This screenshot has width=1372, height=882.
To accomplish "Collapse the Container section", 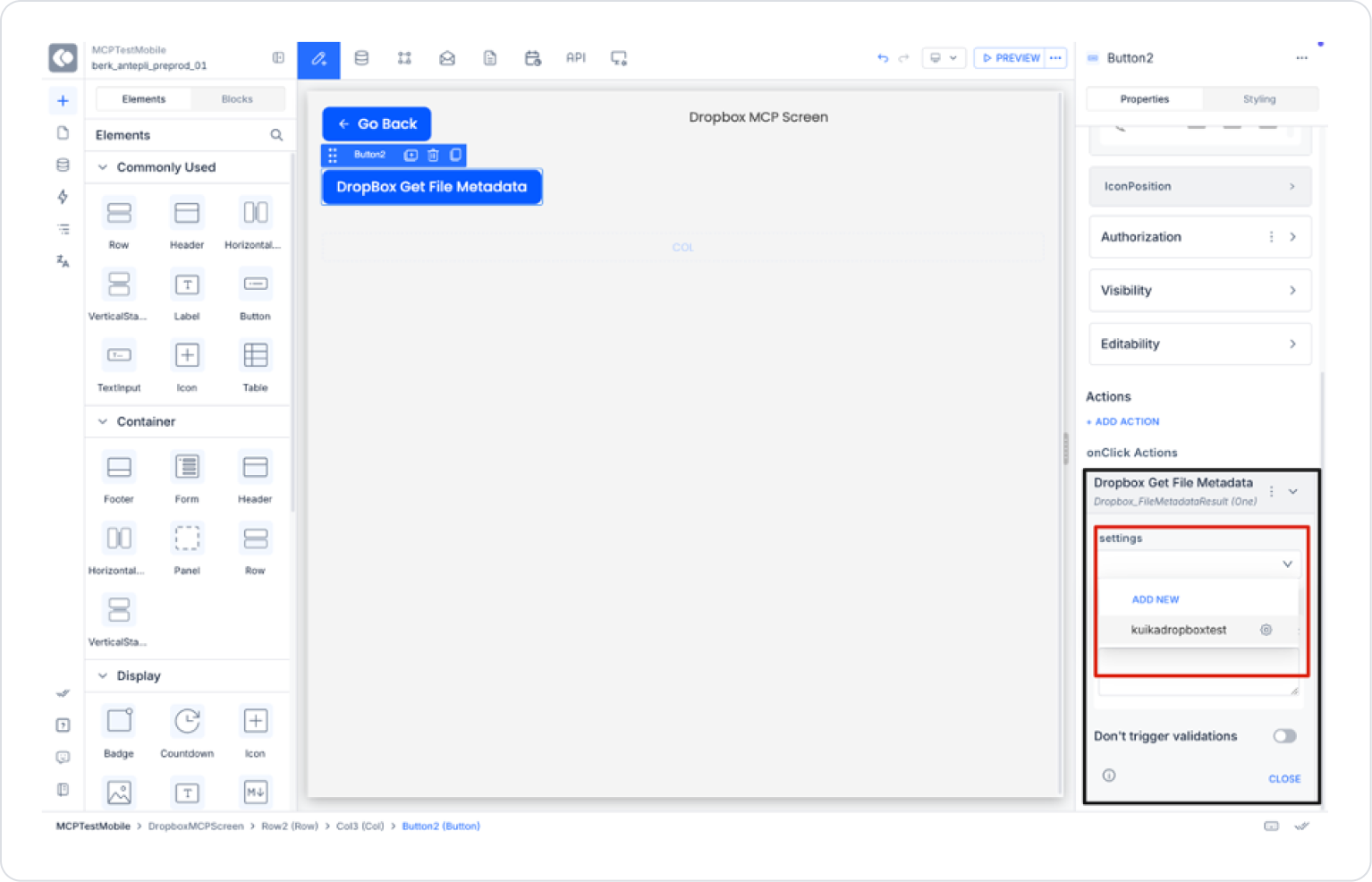I will pos(103,421).
